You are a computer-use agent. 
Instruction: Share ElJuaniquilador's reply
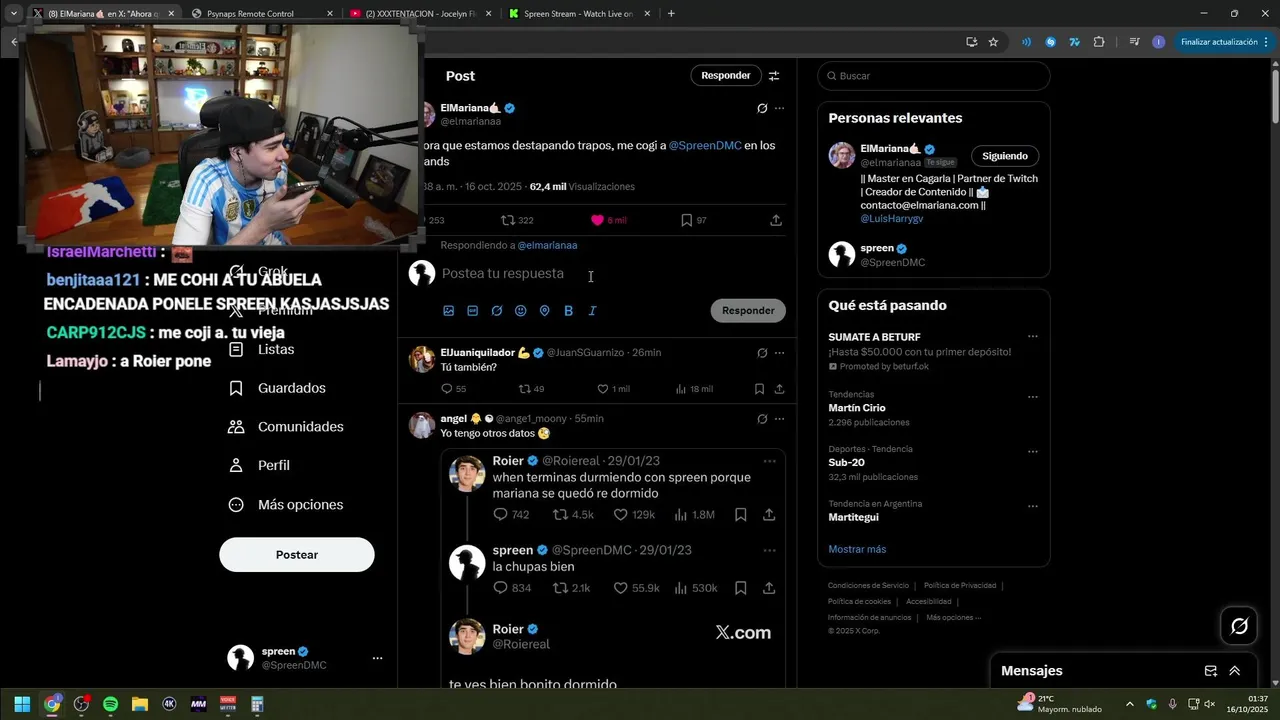(x=779, y=389)
